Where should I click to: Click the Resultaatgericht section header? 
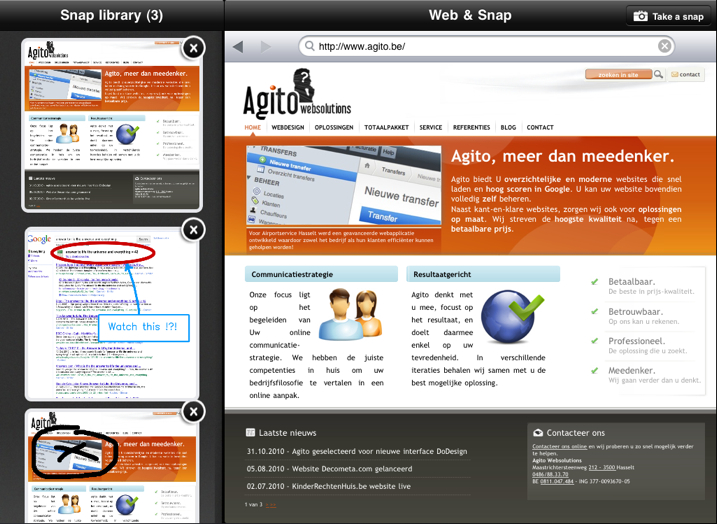tap(483, 274)
